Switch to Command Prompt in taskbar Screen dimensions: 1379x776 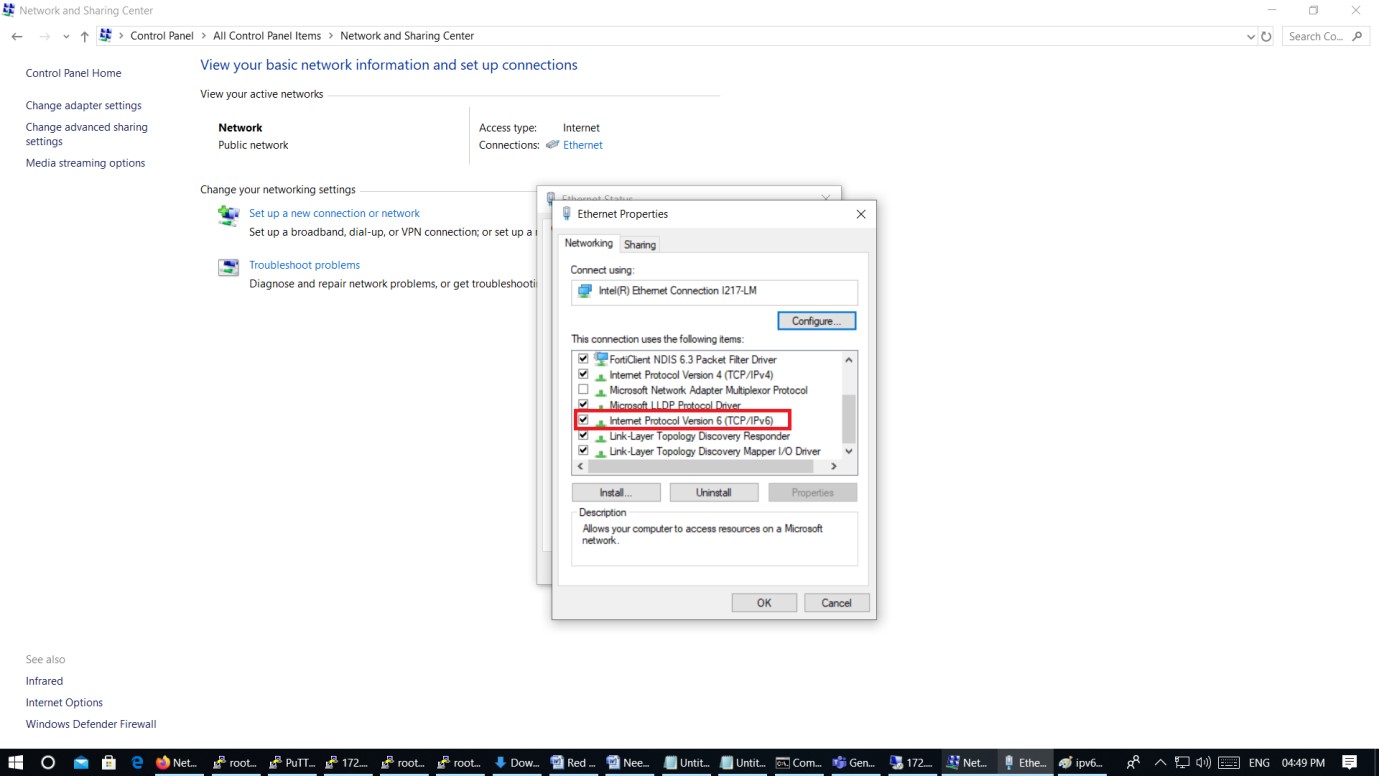pyautogui.click(x=798, y=762)
